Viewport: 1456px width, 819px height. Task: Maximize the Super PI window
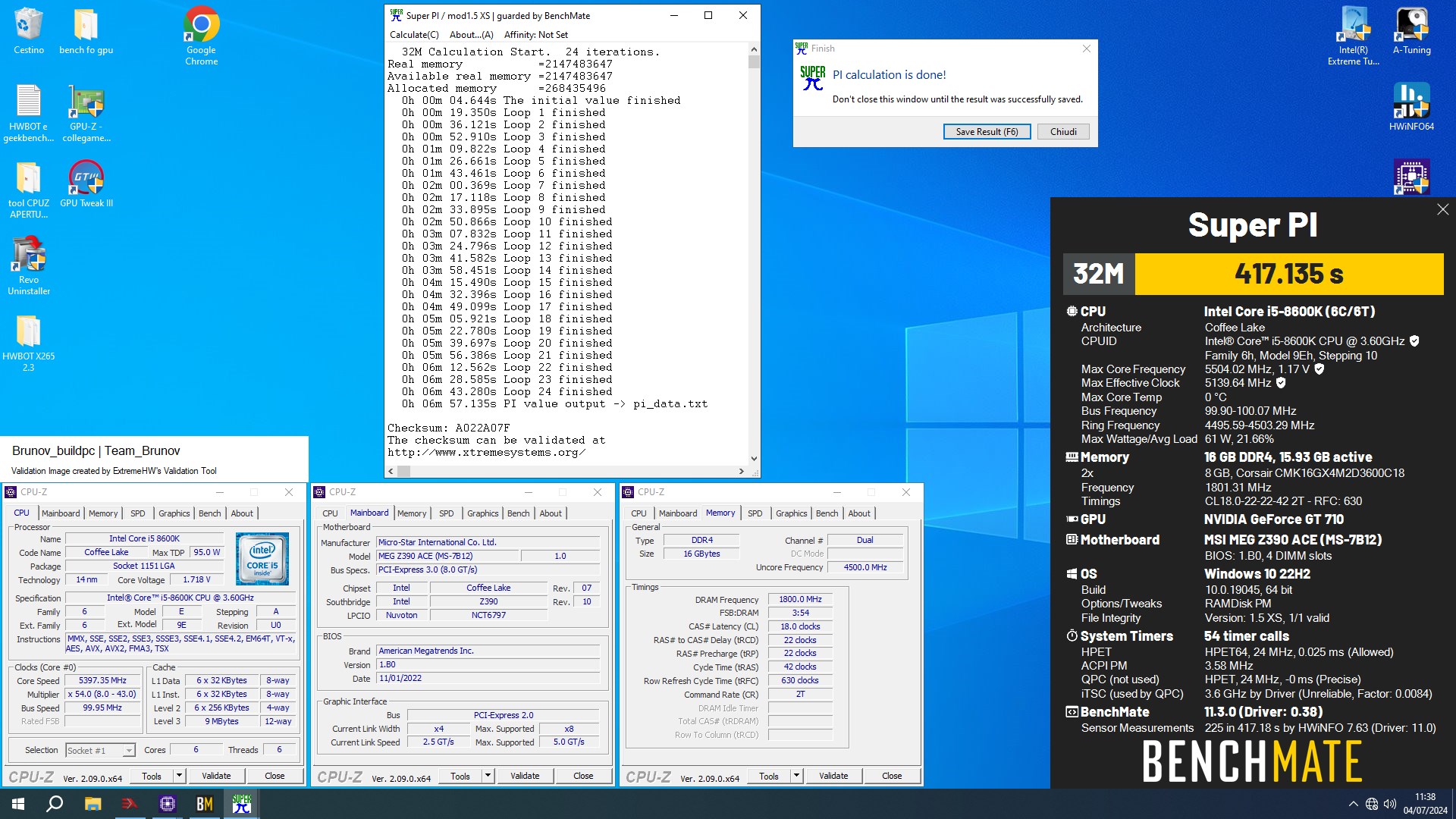[x=708, y=15]
